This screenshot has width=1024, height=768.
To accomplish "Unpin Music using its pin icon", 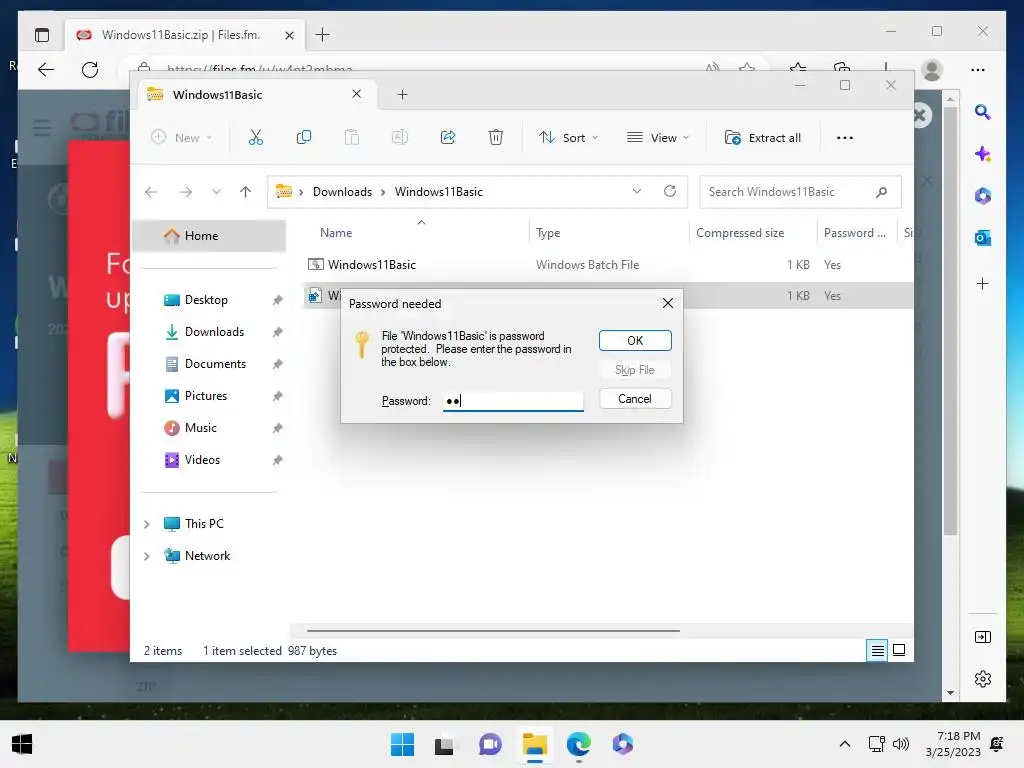I will coord(278,428).
